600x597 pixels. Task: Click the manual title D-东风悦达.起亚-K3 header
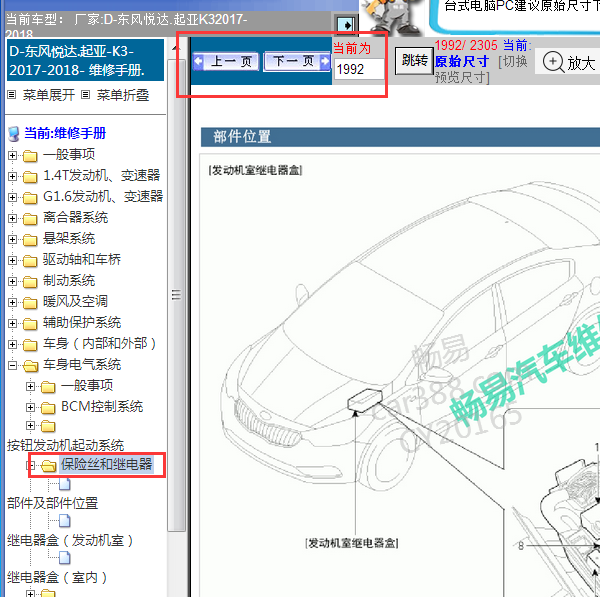pyautogui.click(x=85, y=60)
